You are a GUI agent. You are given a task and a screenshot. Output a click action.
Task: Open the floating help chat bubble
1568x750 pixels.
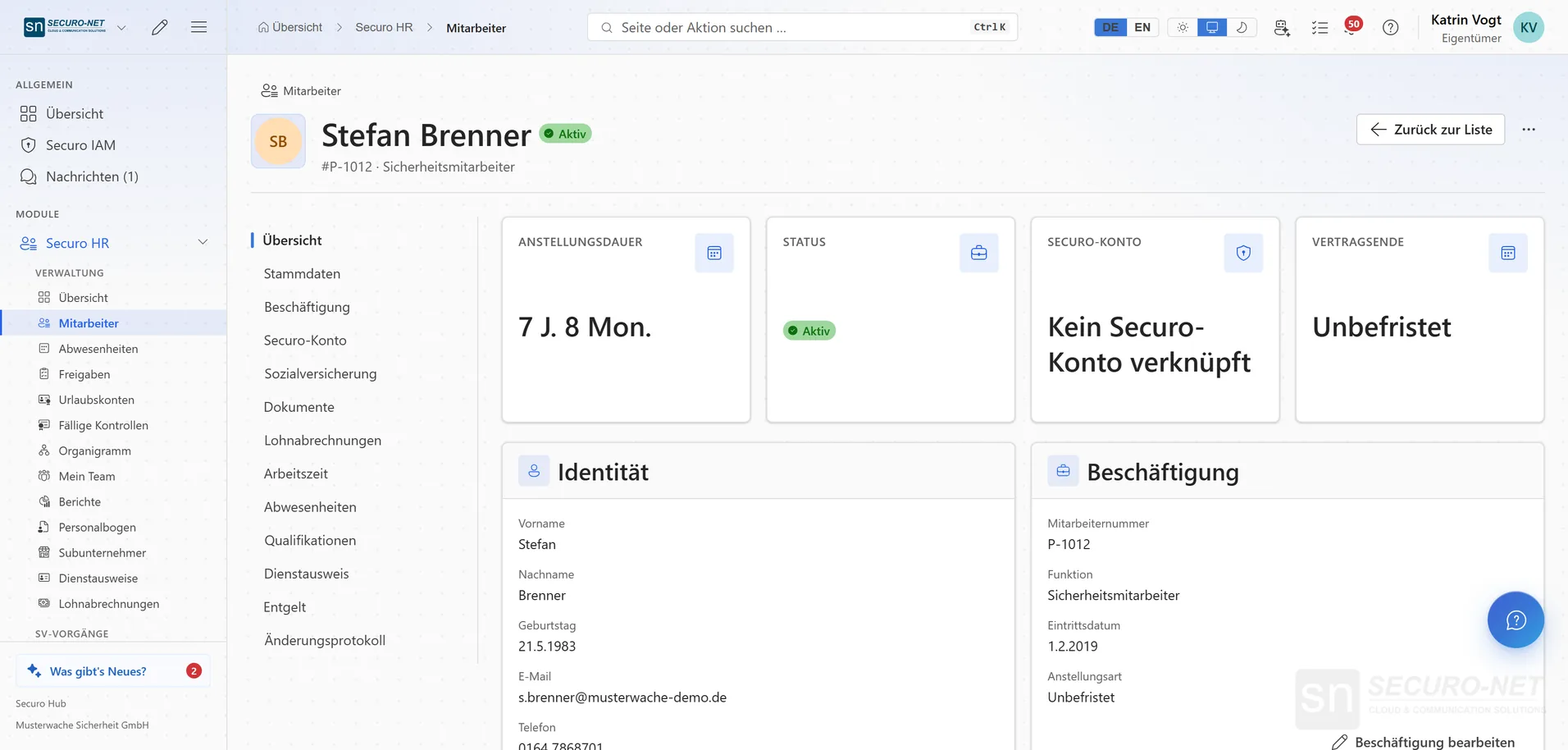pyautogui.click(x=1516, y=620)
